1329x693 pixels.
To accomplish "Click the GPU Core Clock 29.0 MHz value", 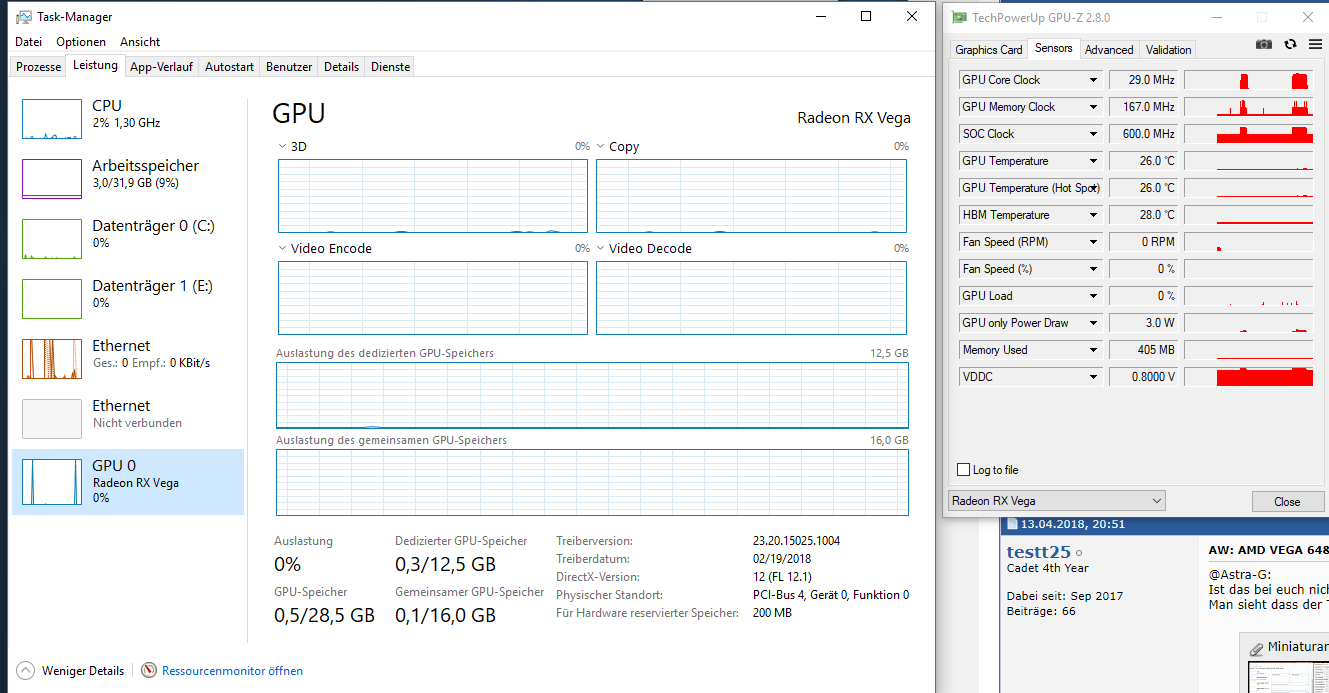I will tap(1143, 80).
